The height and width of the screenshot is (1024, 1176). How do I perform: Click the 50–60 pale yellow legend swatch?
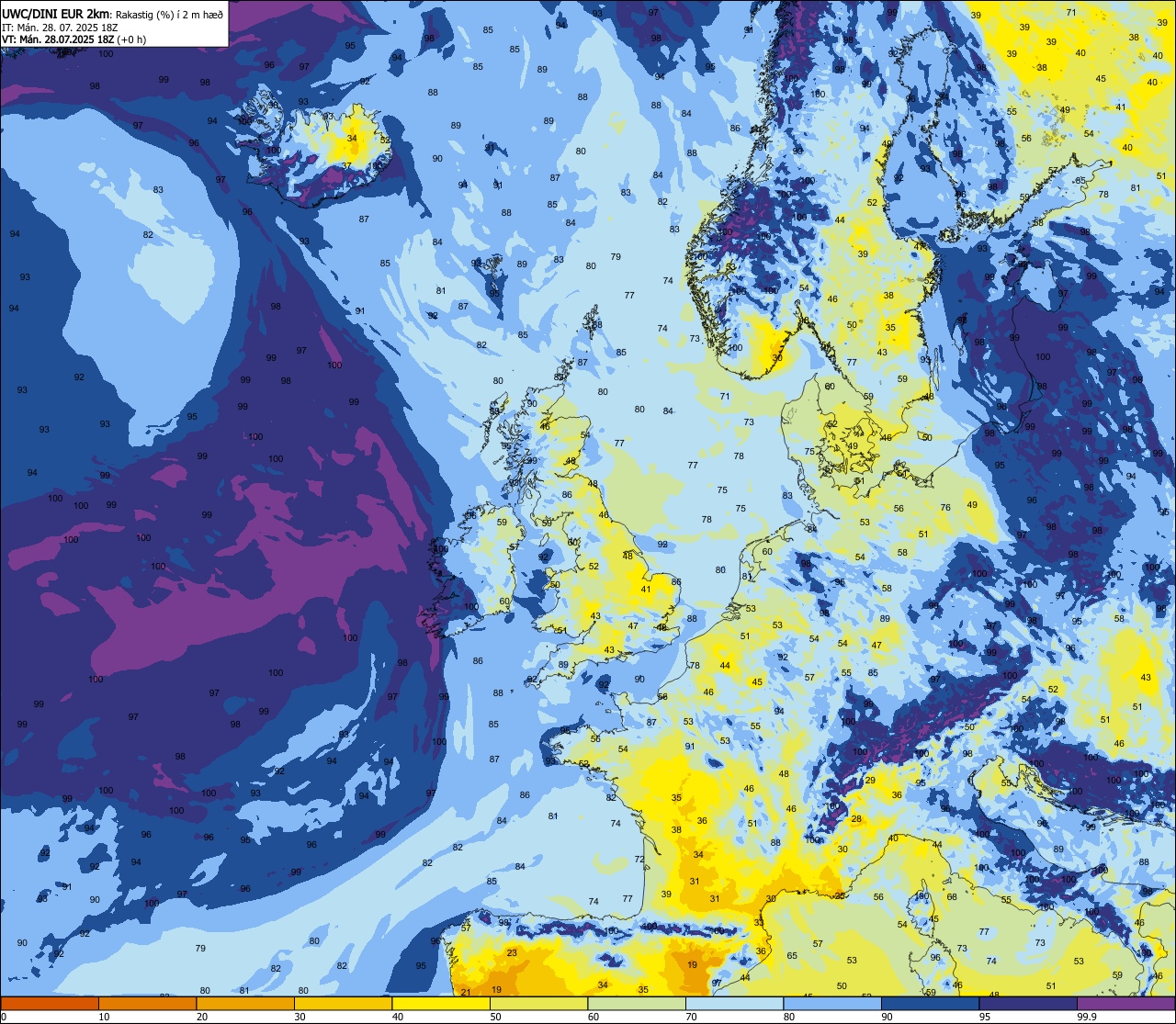tap(538, 1003)
